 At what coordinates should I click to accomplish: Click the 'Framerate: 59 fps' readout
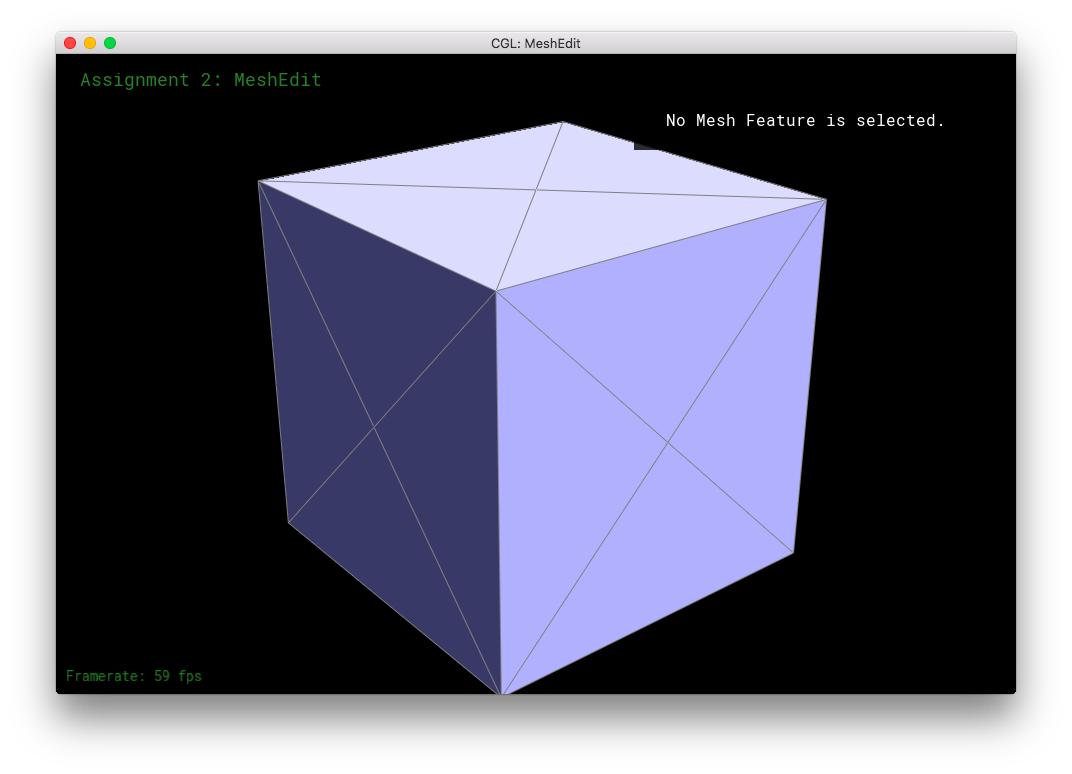click(134, 676)
